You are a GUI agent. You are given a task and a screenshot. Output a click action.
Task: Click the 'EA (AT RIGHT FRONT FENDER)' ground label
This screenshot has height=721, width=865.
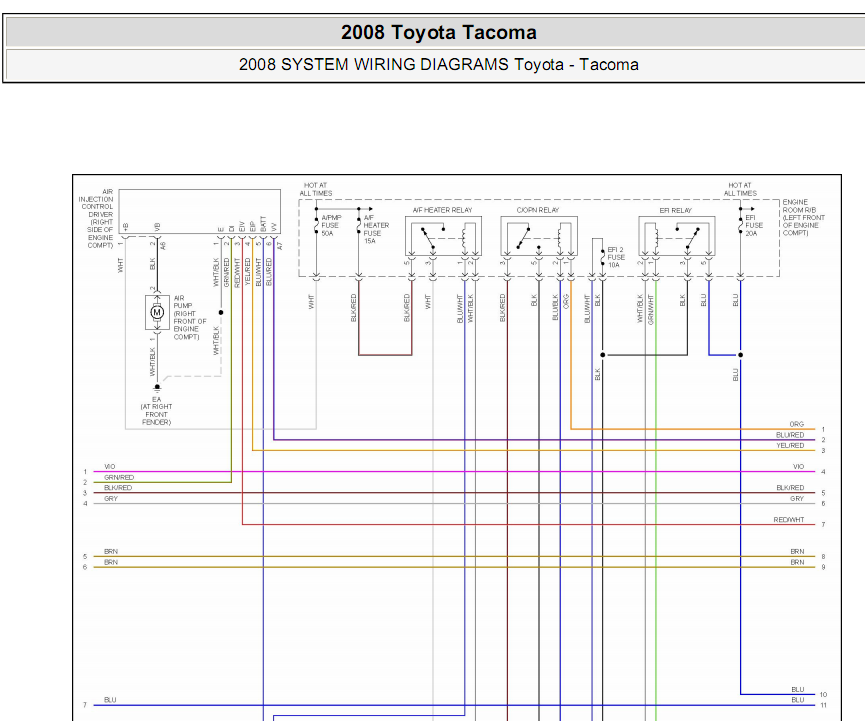[156, 410]
